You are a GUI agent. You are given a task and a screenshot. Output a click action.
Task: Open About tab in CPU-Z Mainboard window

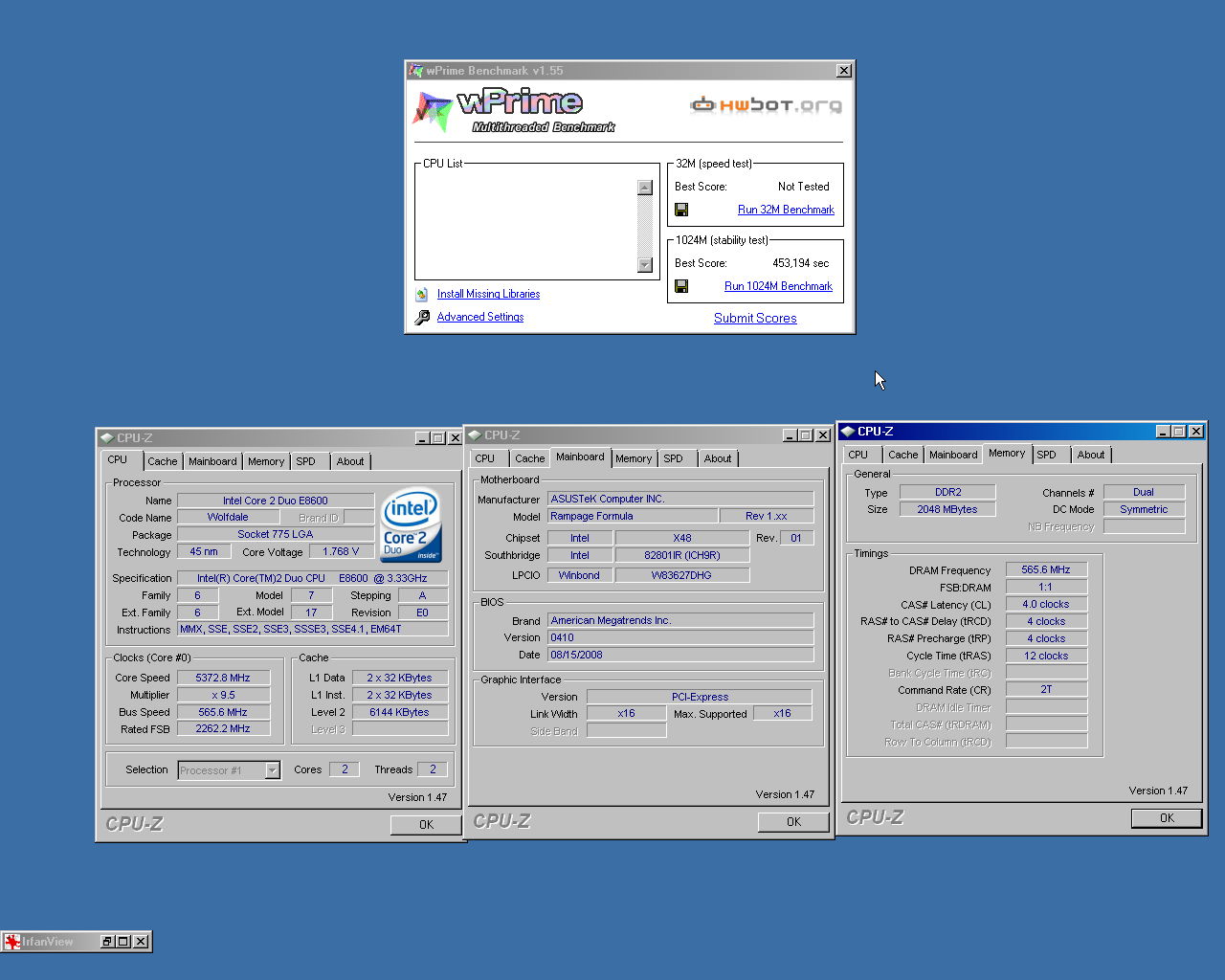pyautogui.click(x=718, y=458)
